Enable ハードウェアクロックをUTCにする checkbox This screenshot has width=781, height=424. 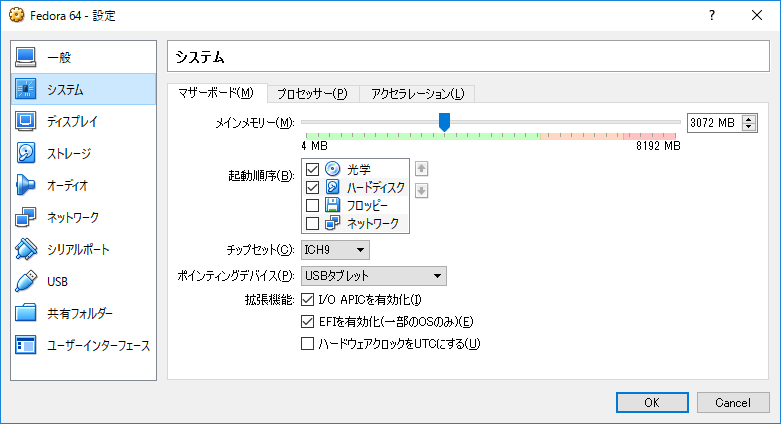[x=307, y=343]
